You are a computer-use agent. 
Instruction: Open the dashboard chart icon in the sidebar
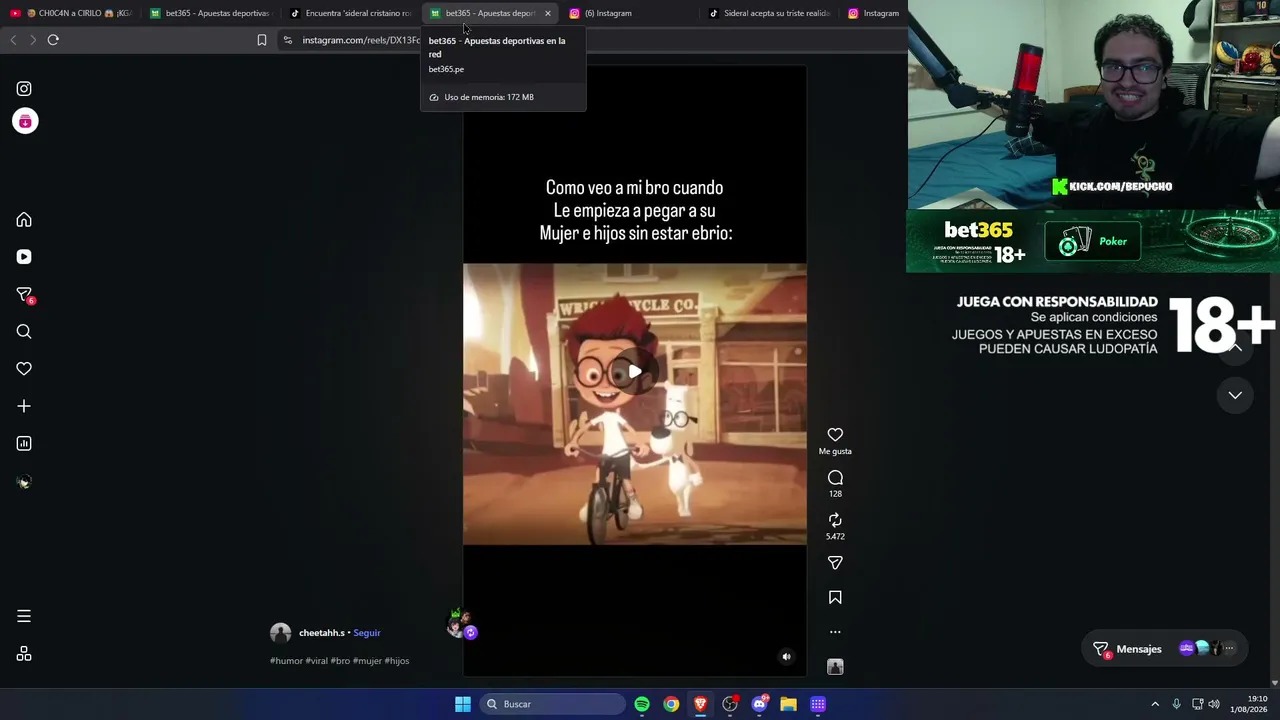point(24,443)
